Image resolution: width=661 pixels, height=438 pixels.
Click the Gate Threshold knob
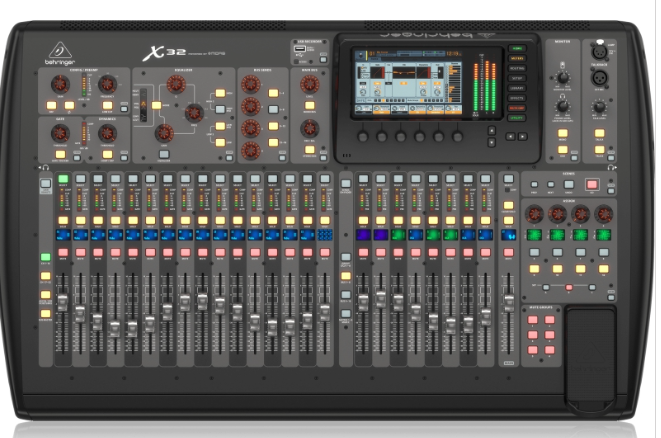tap(60, 133)
